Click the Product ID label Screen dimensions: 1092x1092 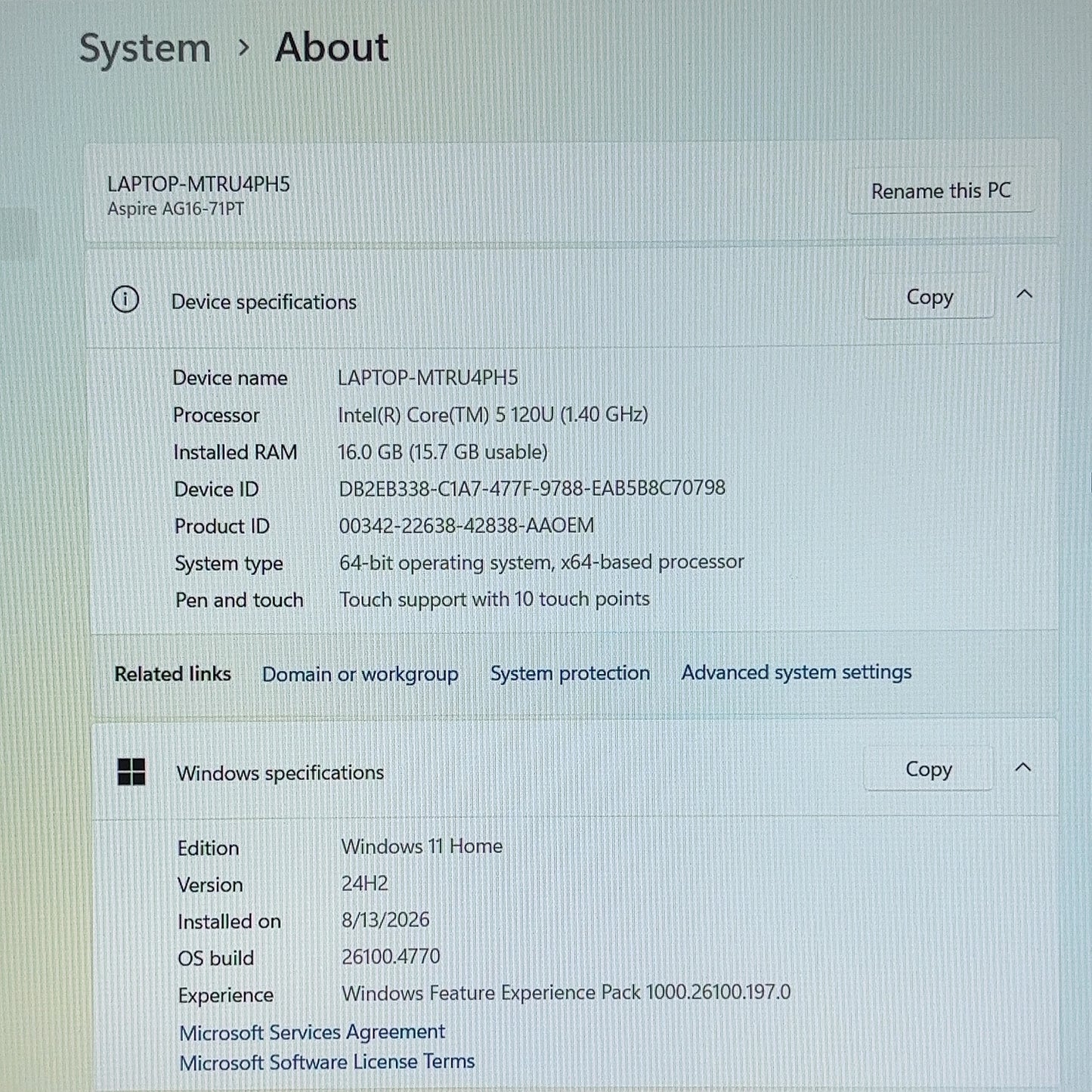(x=221, y=527)
